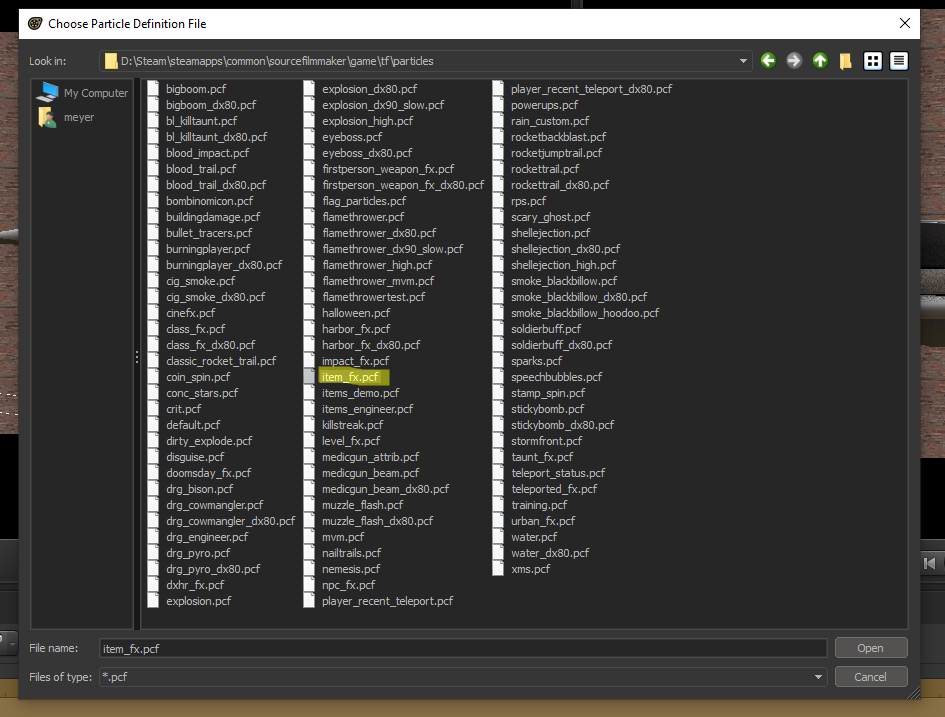The height and width of the screenshot is (717, 945).
Task: Select class_fx.pcf file
Action: pyautogui.click(x=195, y=329)
